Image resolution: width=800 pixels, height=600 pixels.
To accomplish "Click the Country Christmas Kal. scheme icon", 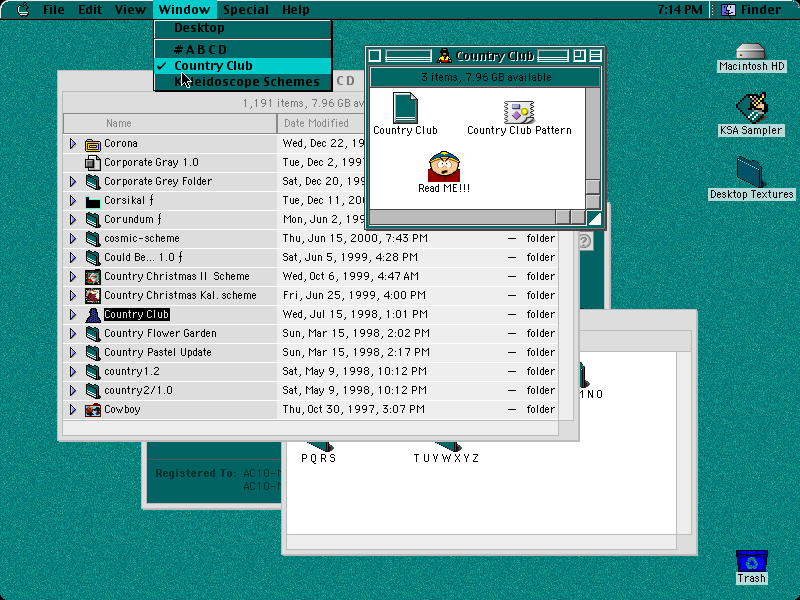I will 93,295.
